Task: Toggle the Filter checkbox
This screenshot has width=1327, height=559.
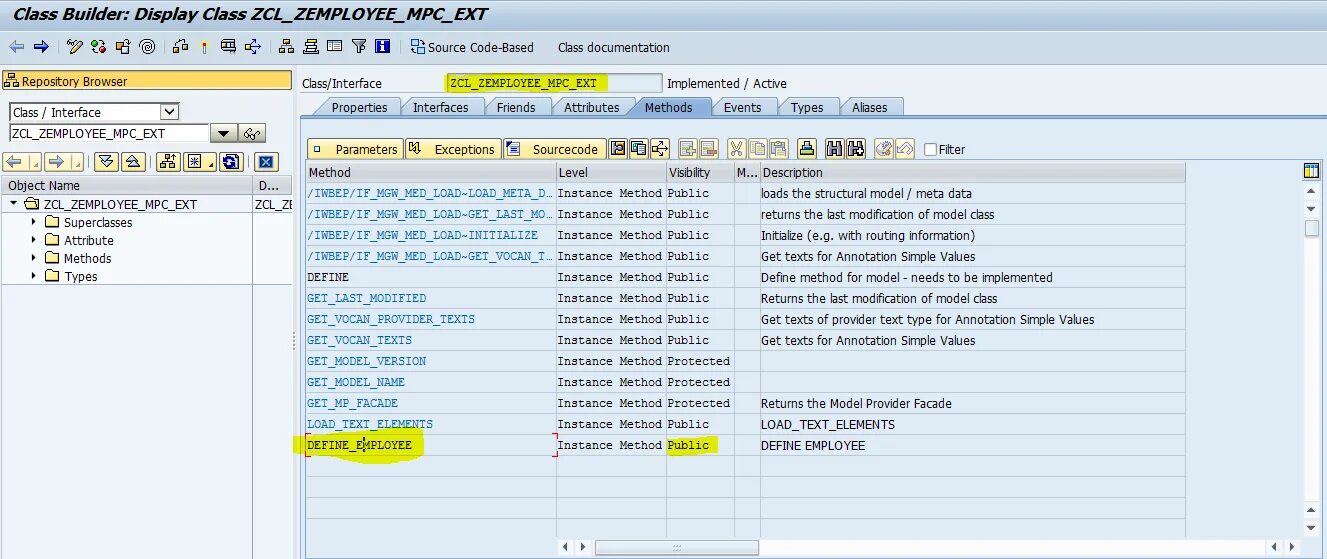Action: pyautogui.click(x=931, y=150)
